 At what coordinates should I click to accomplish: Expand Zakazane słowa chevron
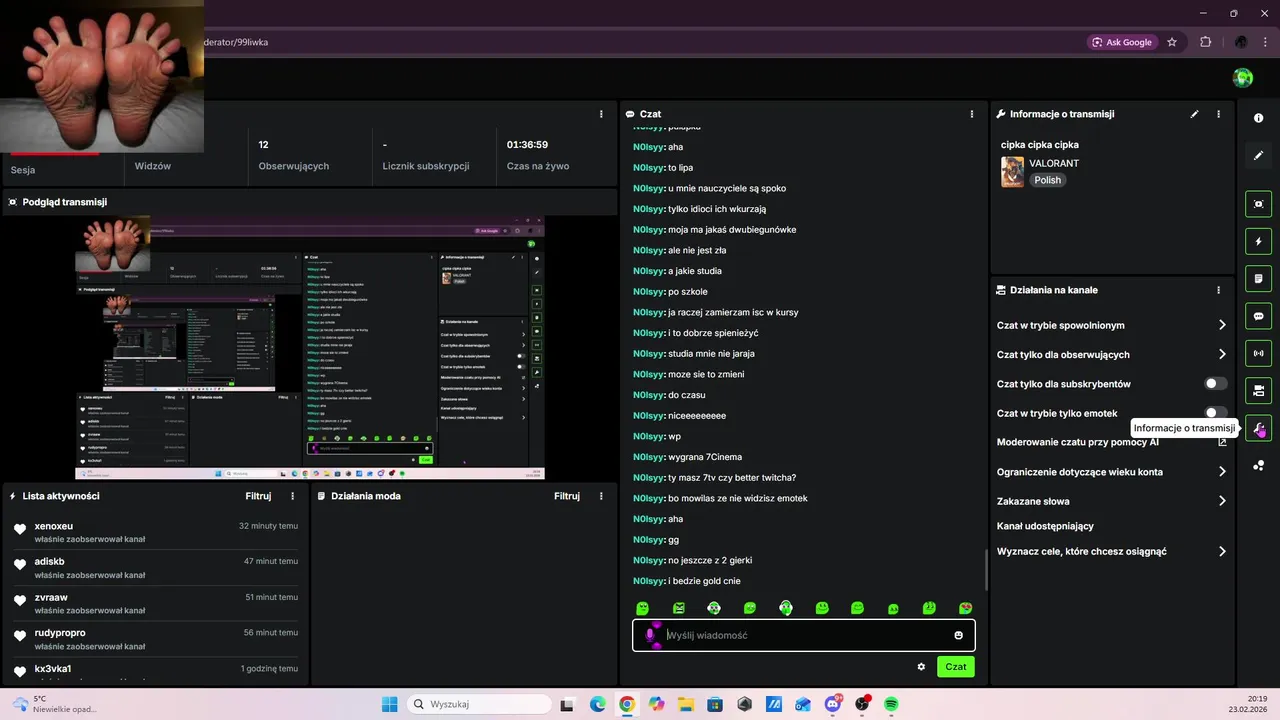point(1222,501)
